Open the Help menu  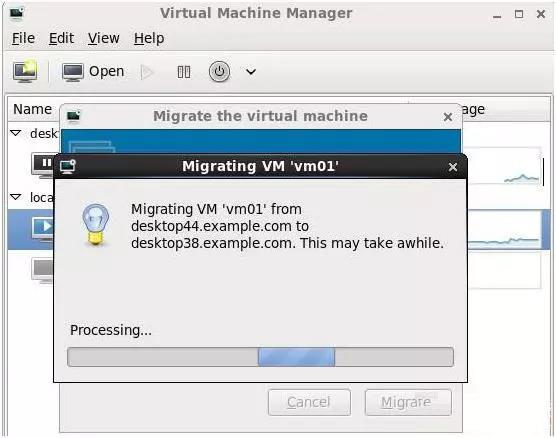pyautogui.click(x=149, y=38)
